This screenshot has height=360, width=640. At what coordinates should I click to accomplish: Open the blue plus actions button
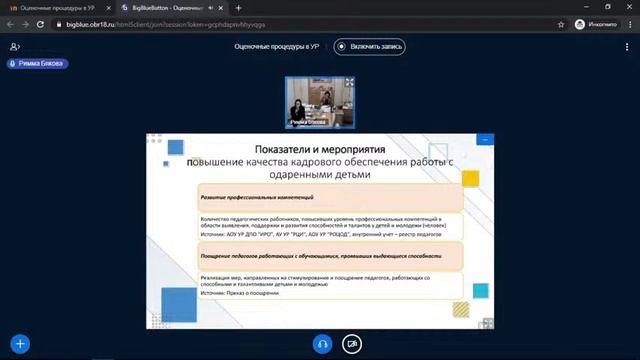click(20, 344)
